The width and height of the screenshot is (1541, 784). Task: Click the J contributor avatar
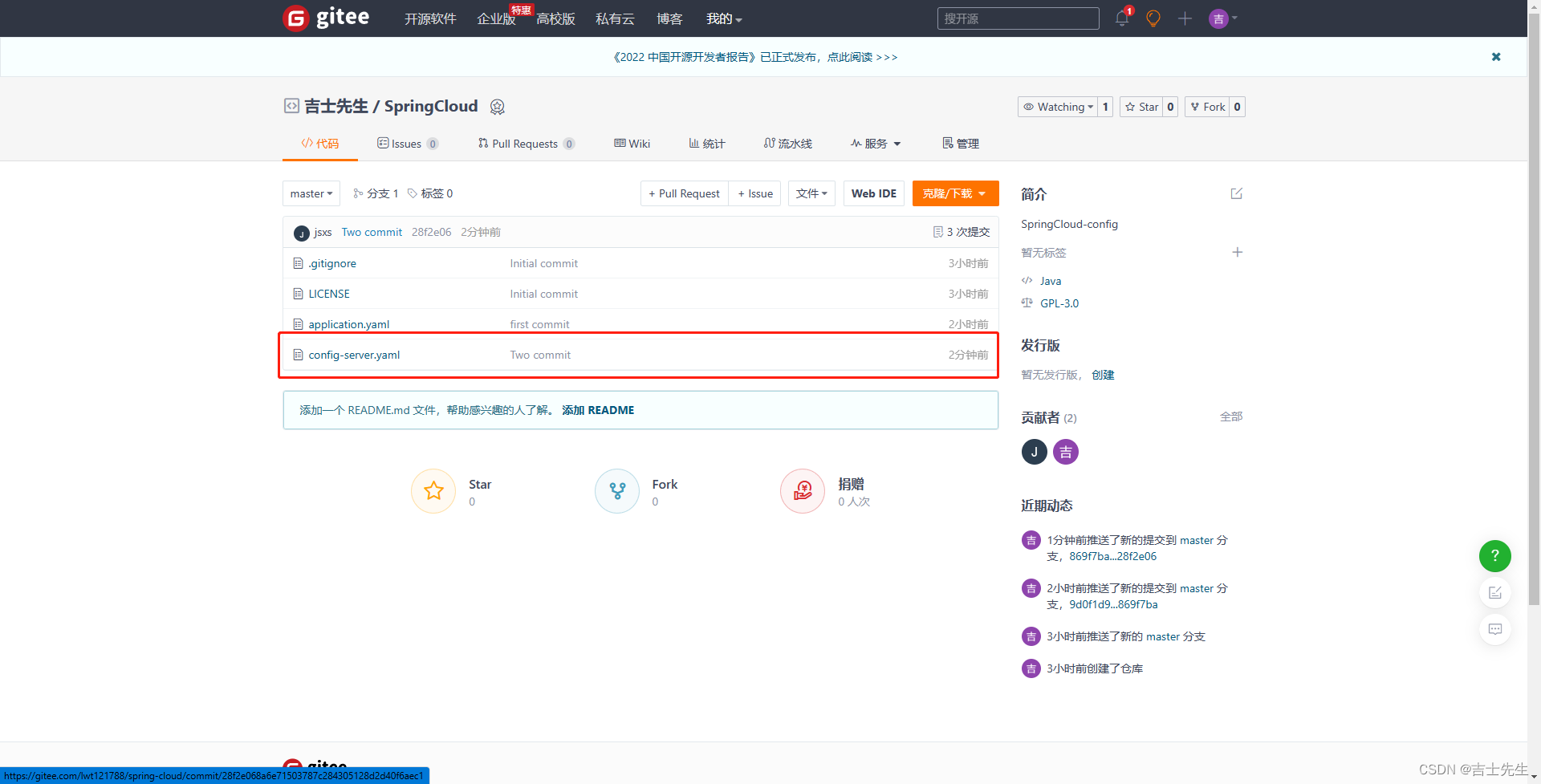click(1035, 452)
